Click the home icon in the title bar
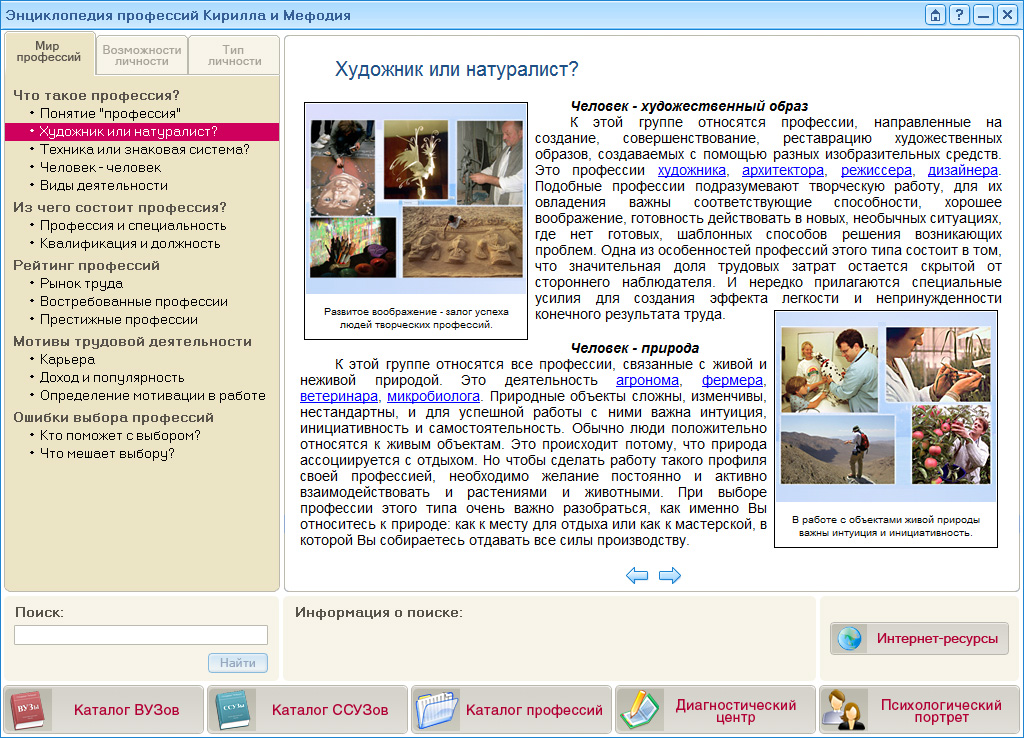1024x738 pixels. click(935, 14)
